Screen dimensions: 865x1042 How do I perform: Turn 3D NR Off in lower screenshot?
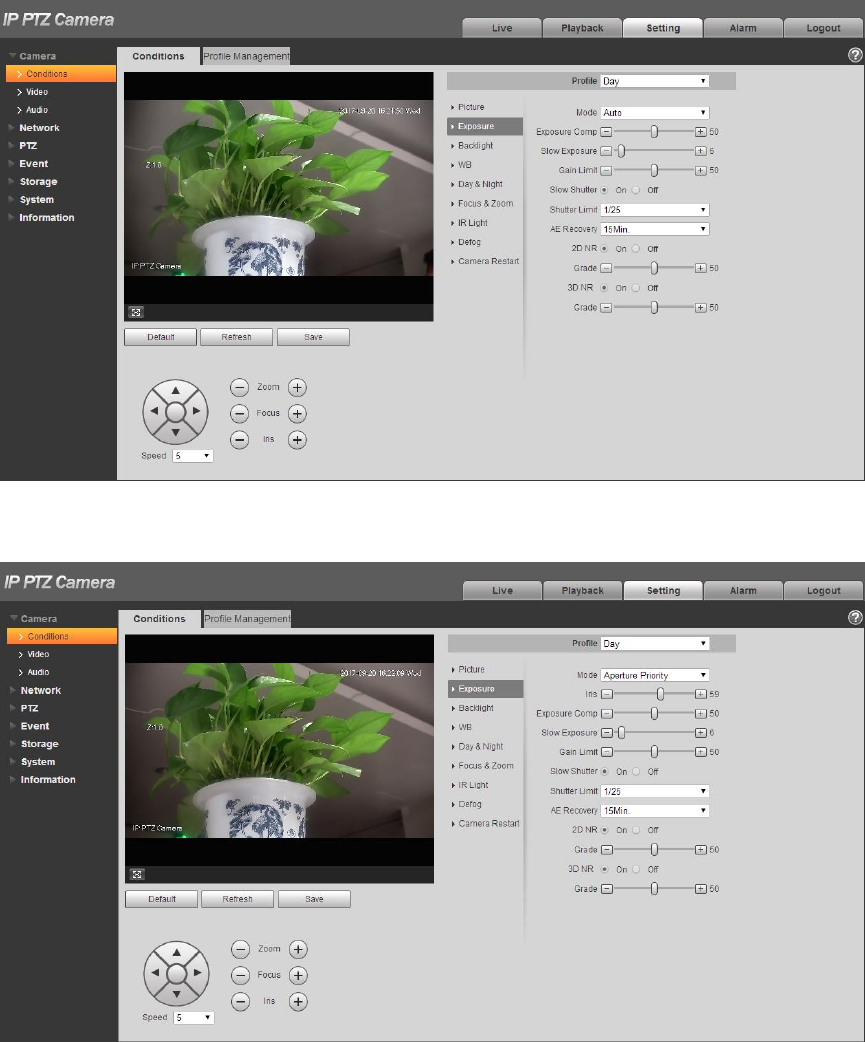pos(636,869)
